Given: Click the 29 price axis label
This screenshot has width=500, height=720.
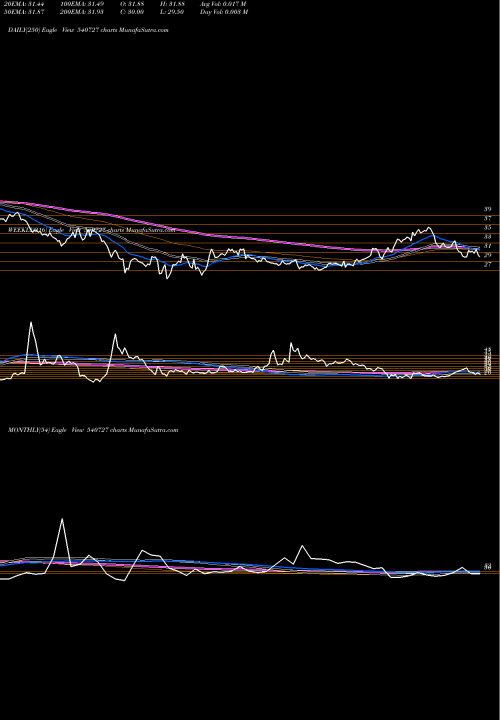Looking at the screenshot, I should coord(487,255).
